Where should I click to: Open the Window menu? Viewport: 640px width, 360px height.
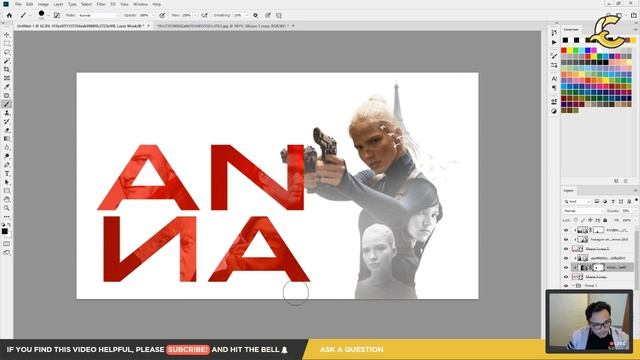[140, 4]
